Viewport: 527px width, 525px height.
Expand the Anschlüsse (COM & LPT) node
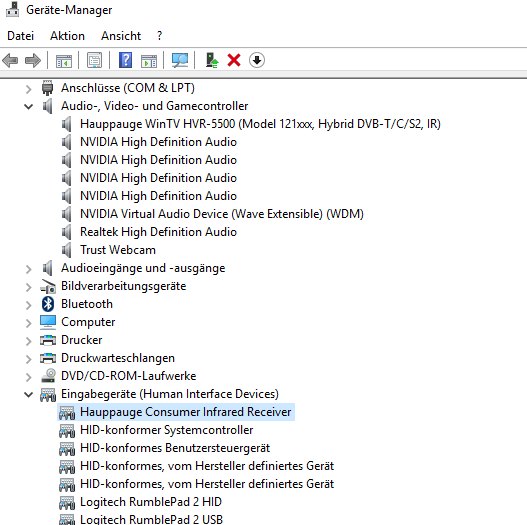coord(29,89)
